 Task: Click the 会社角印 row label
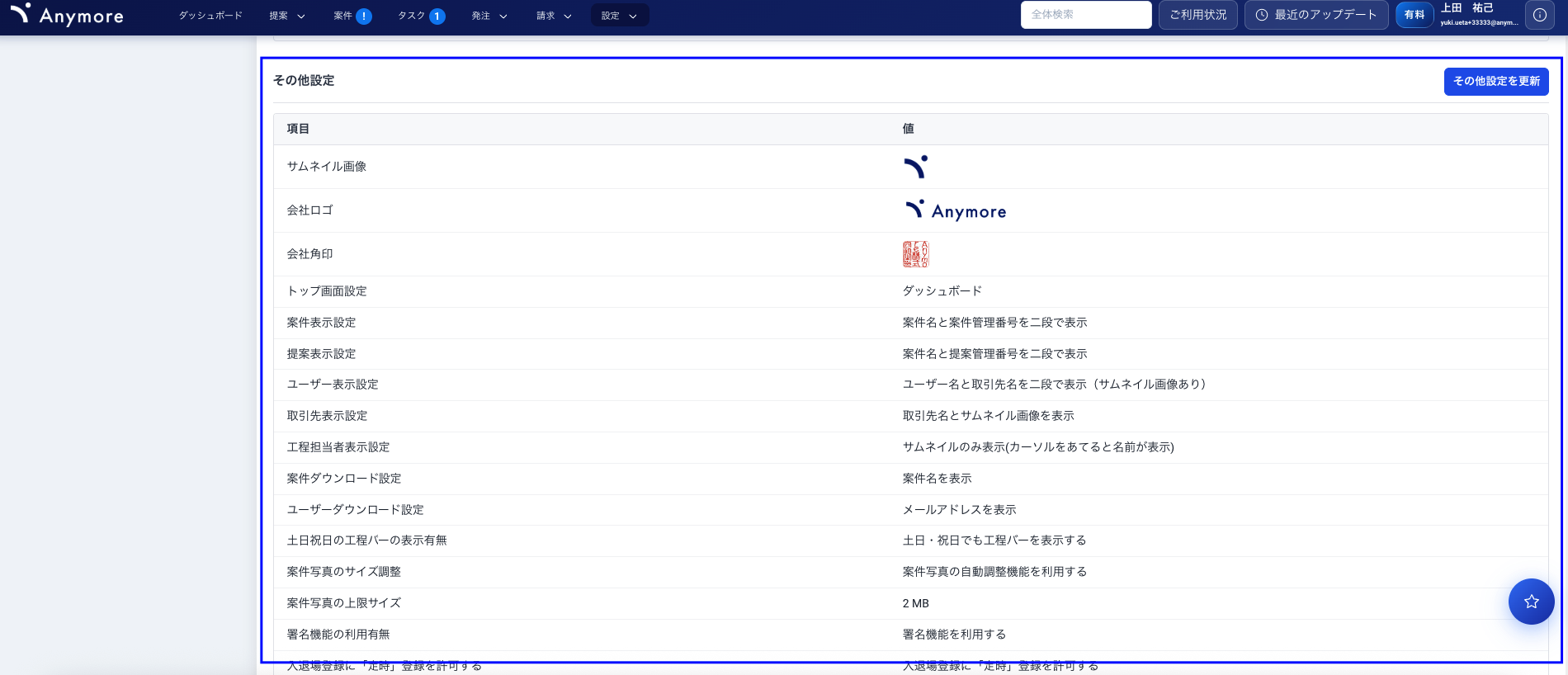[309, 254]
